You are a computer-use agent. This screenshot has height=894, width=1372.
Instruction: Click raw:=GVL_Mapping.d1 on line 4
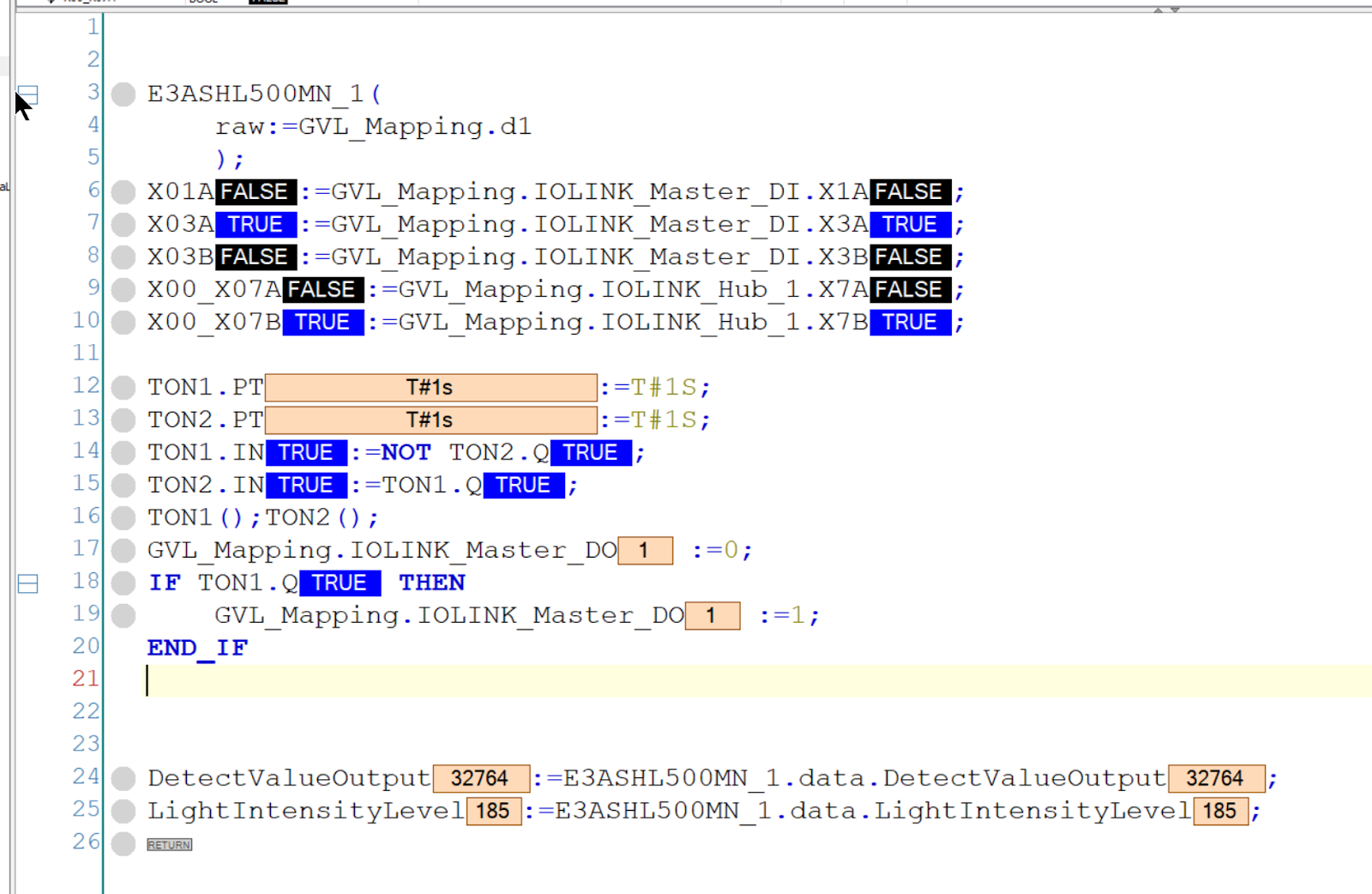[373, 127]
